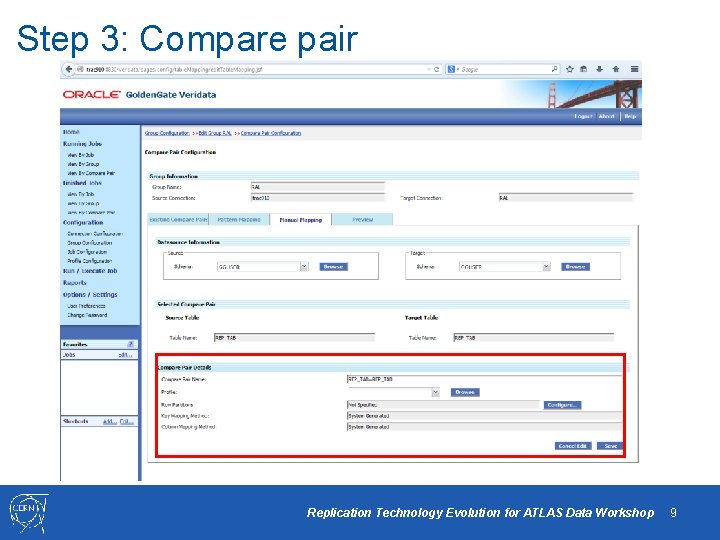Open Change Password in sidebar

coord(87,315)
